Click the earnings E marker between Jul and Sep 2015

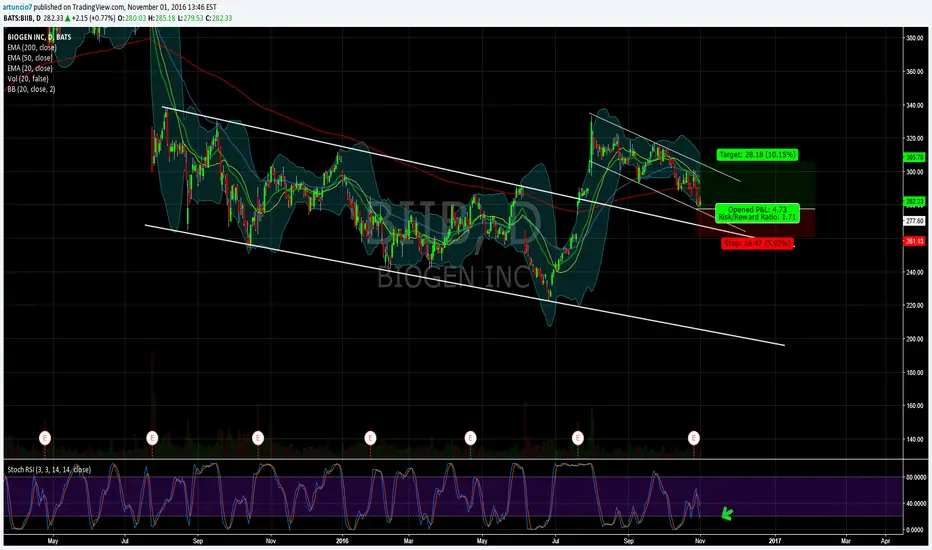(x=152, y=438)
